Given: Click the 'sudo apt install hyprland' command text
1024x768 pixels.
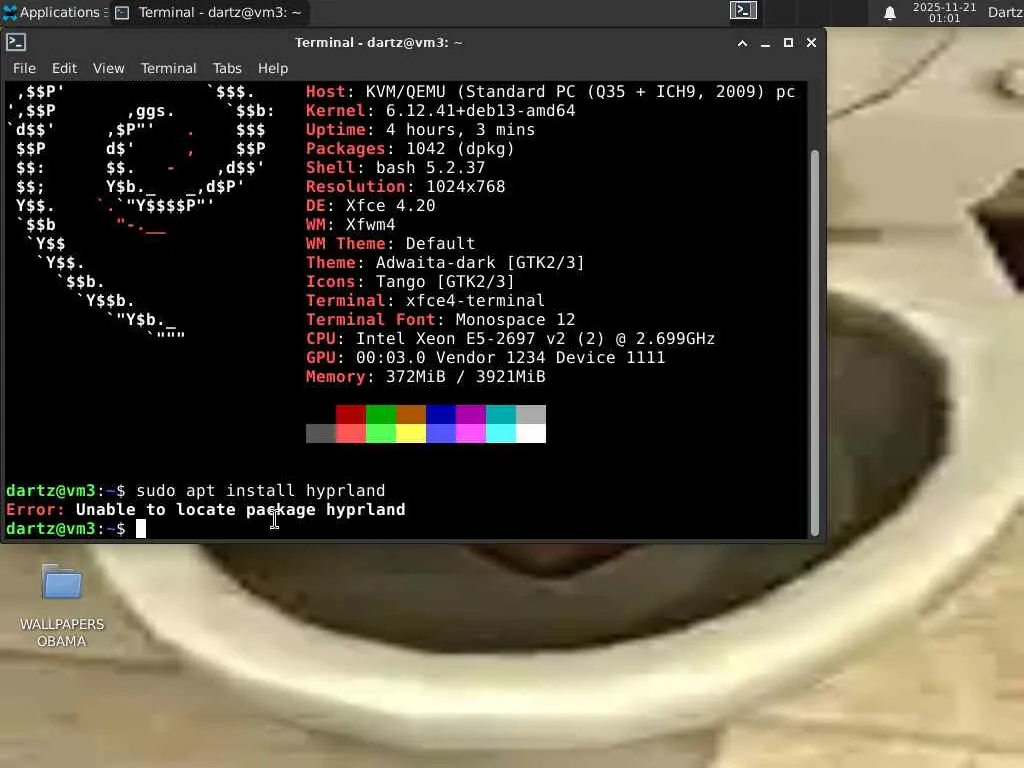Looking at the screenshot, I should tap(261, 491).
